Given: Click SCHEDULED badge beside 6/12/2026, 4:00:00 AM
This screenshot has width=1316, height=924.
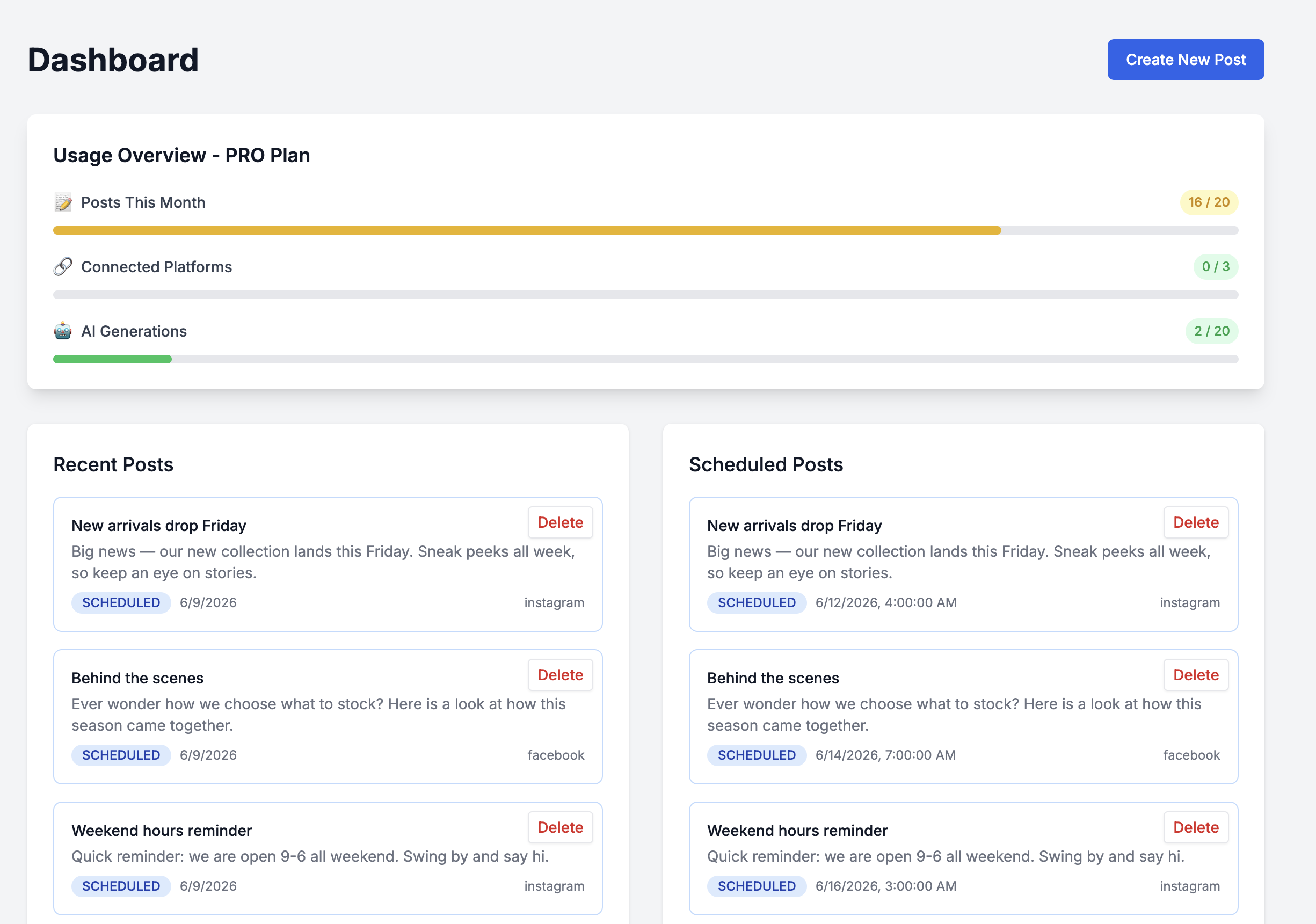Looking at the screenshot, I should (x=757, y=602).
